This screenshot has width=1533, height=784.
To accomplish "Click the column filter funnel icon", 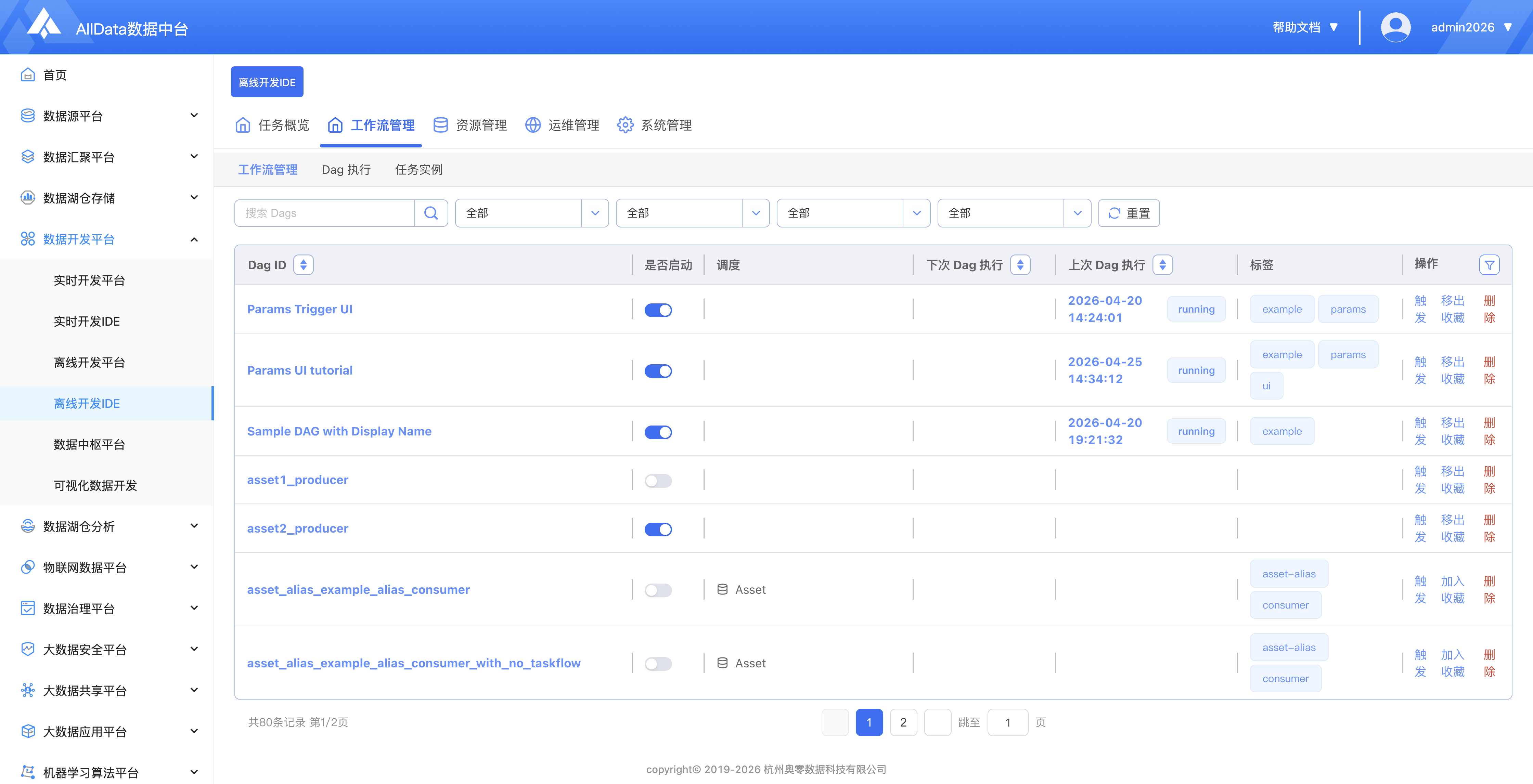I will [1489, 265].
